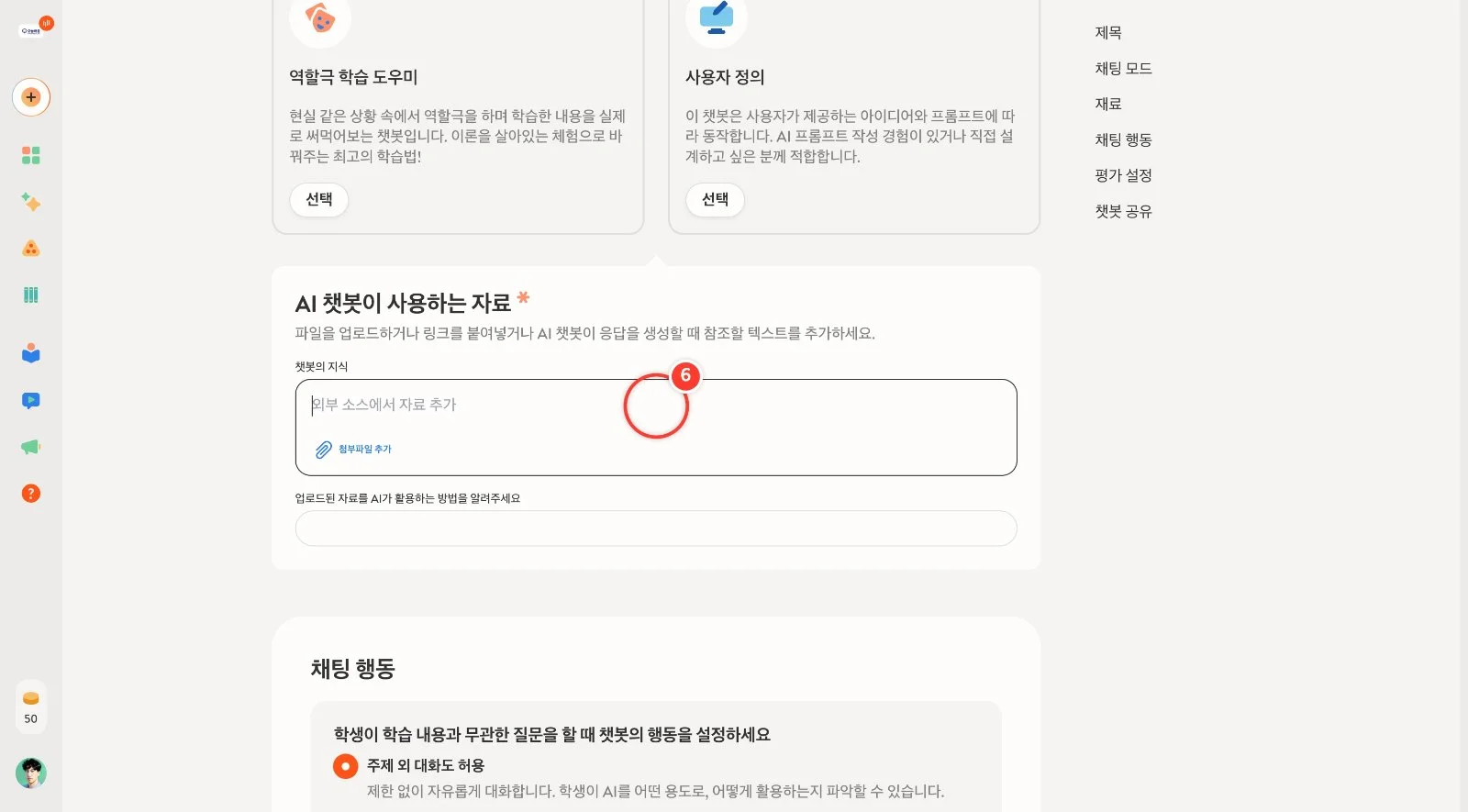Open the green four-square dashboard icon
The width and height of the screenshot is (1468, 812).
coord(31,155)
